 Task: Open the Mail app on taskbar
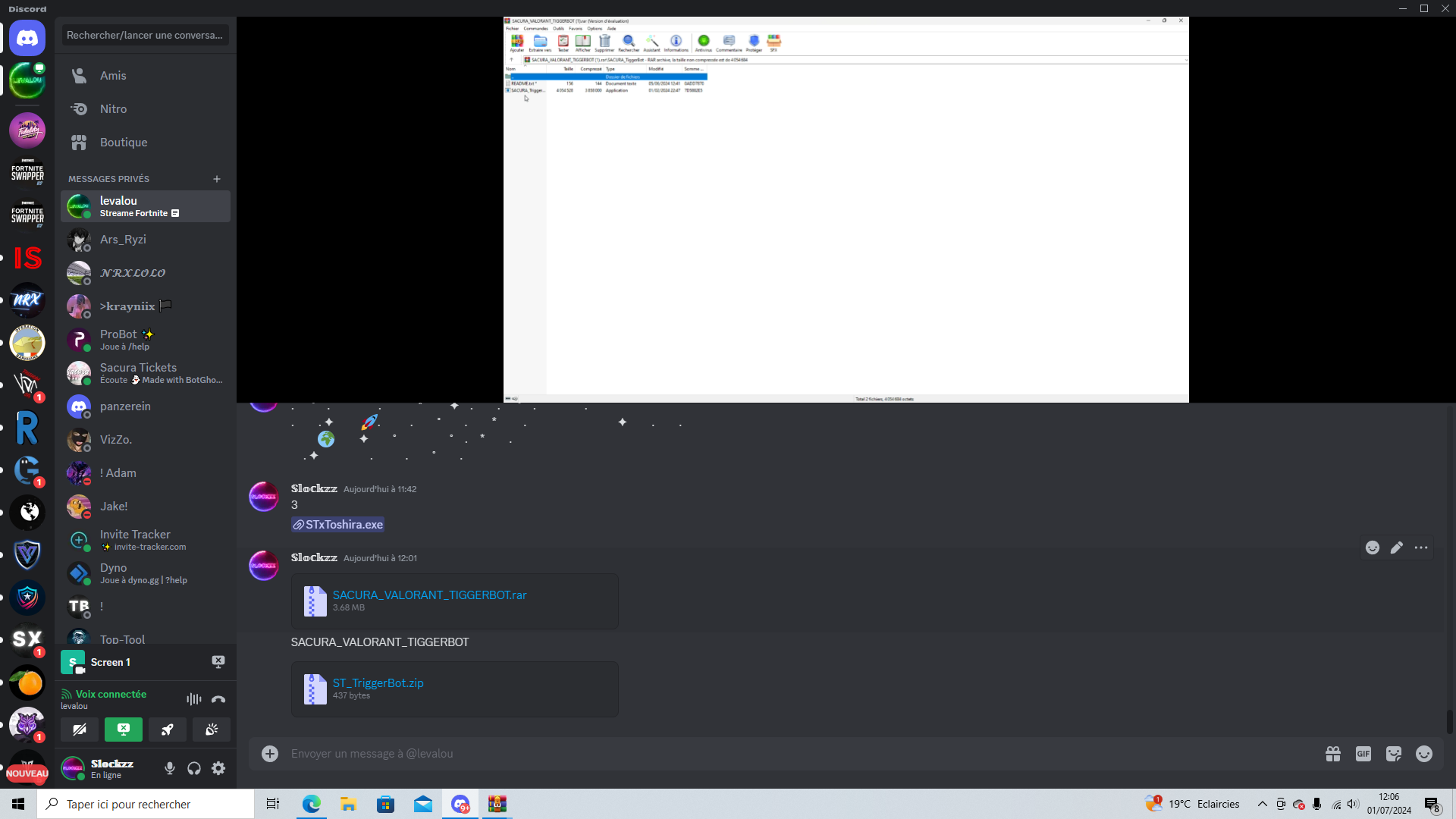coord(423,804)
